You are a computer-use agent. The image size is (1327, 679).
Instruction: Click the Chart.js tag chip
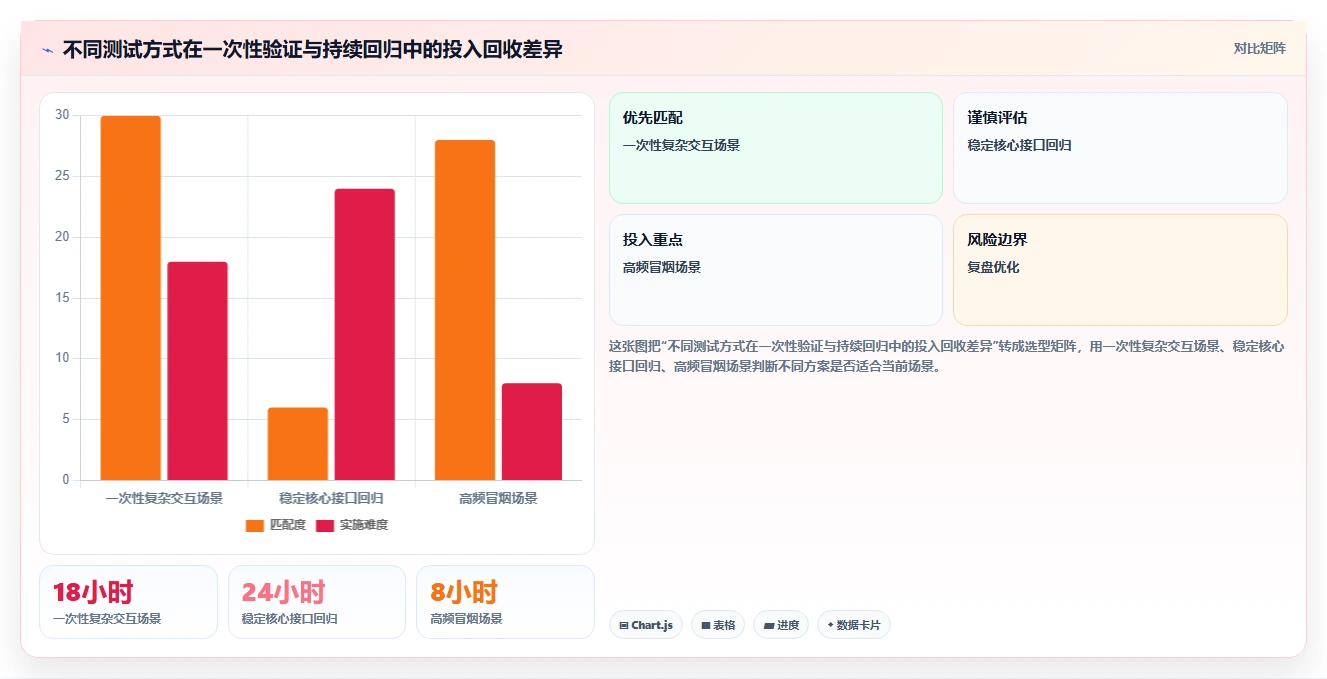point(646,625)
